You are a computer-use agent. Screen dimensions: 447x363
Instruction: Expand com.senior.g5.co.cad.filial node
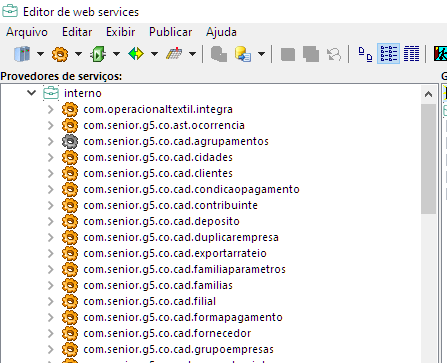[51, 301]
